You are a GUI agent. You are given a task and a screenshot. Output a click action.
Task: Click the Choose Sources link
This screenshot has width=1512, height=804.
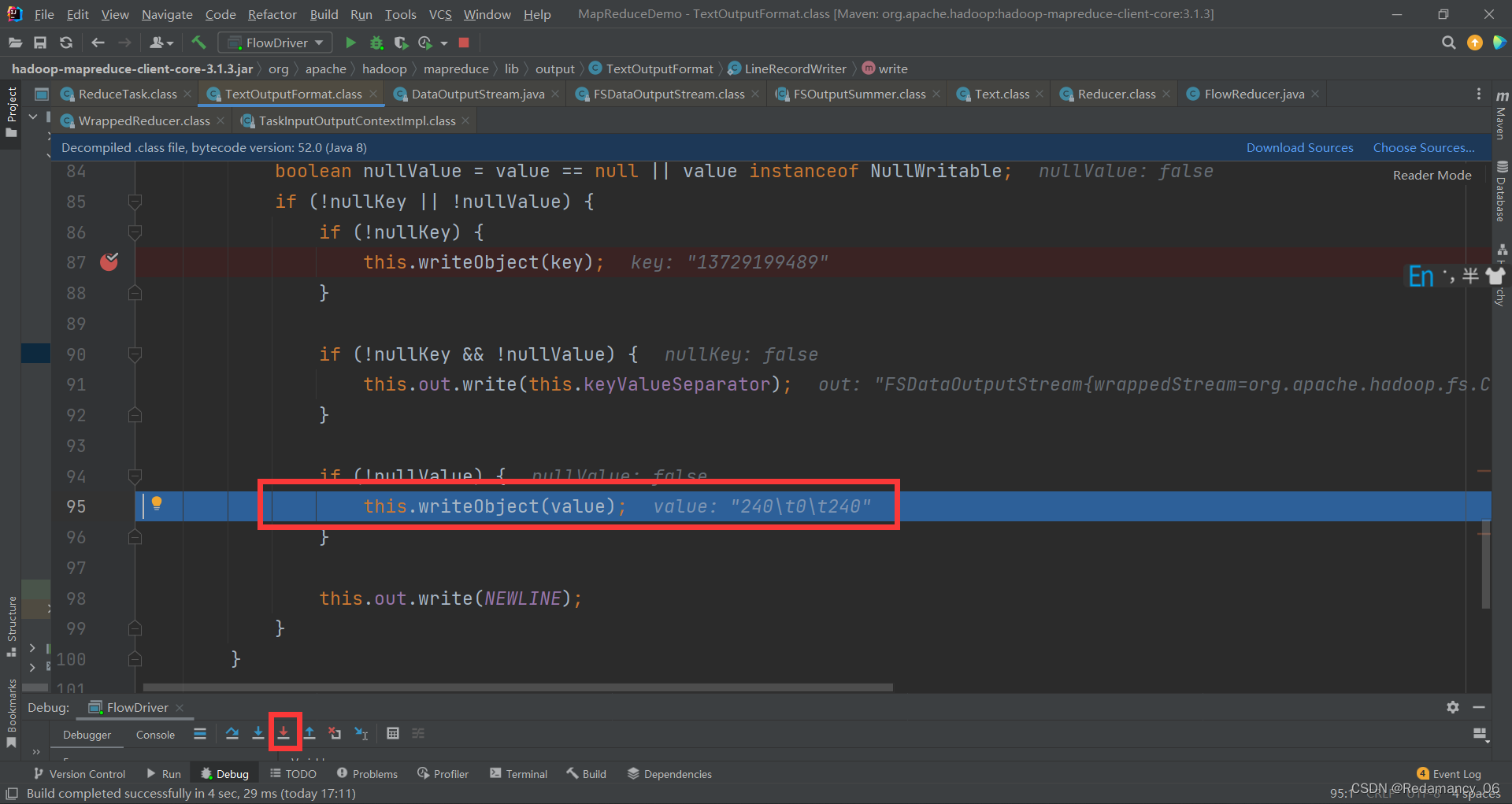click(1424, 147)
